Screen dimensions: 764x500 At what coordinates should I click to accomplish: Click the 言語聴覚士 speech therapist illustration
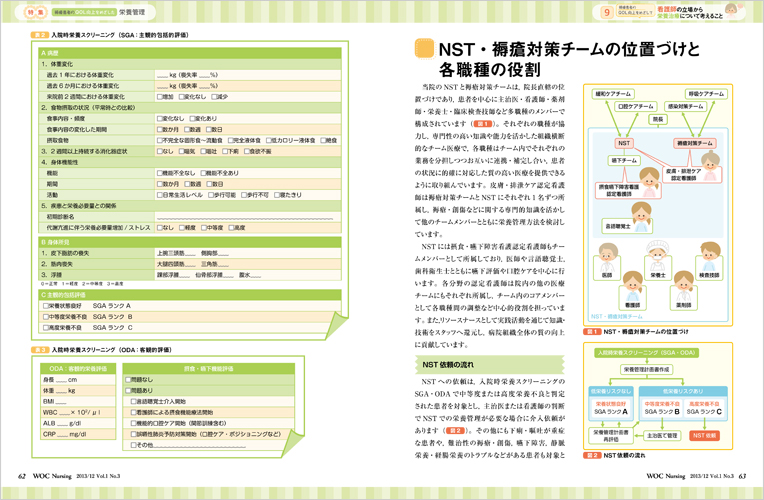tap(641, 217)
